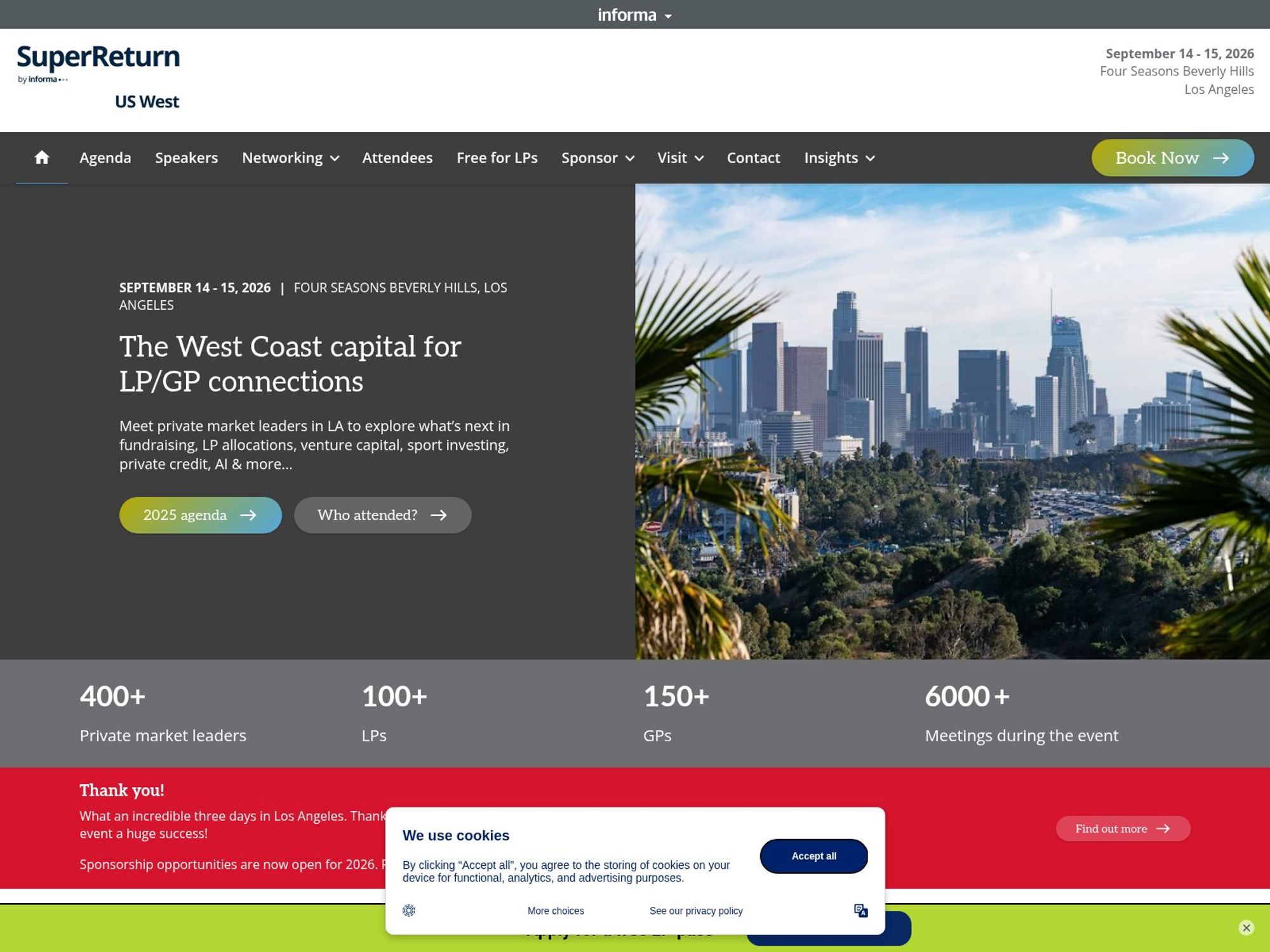
Task: Click the Who attended? button
Action: (382, 515)
